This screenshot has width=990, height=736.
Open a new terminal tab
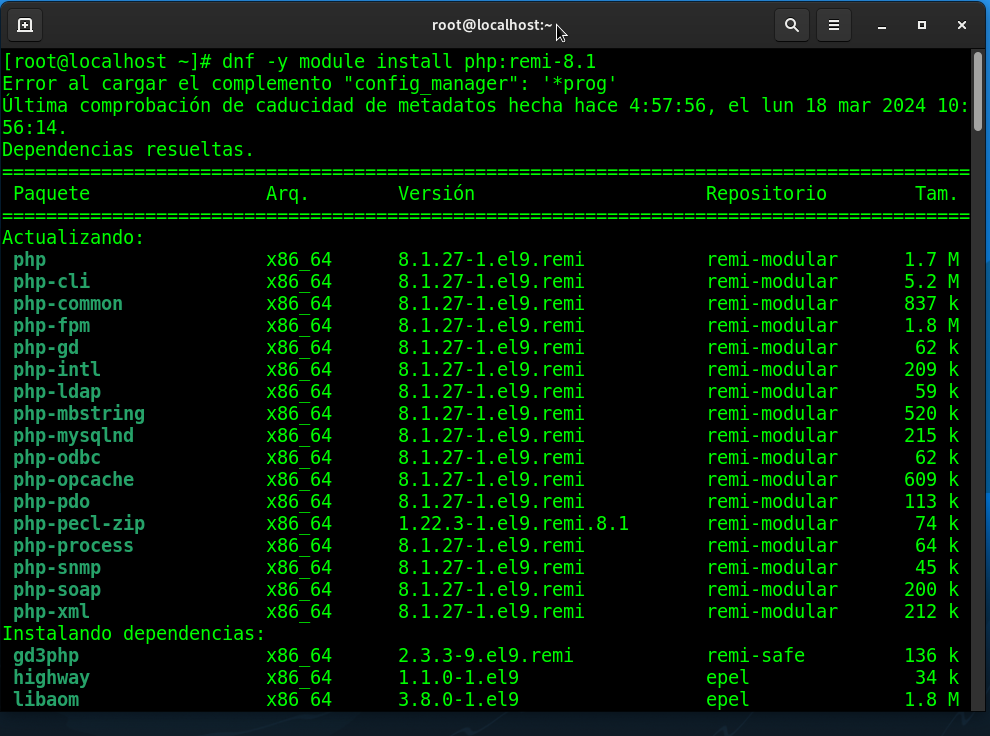(x=25, y=25)
